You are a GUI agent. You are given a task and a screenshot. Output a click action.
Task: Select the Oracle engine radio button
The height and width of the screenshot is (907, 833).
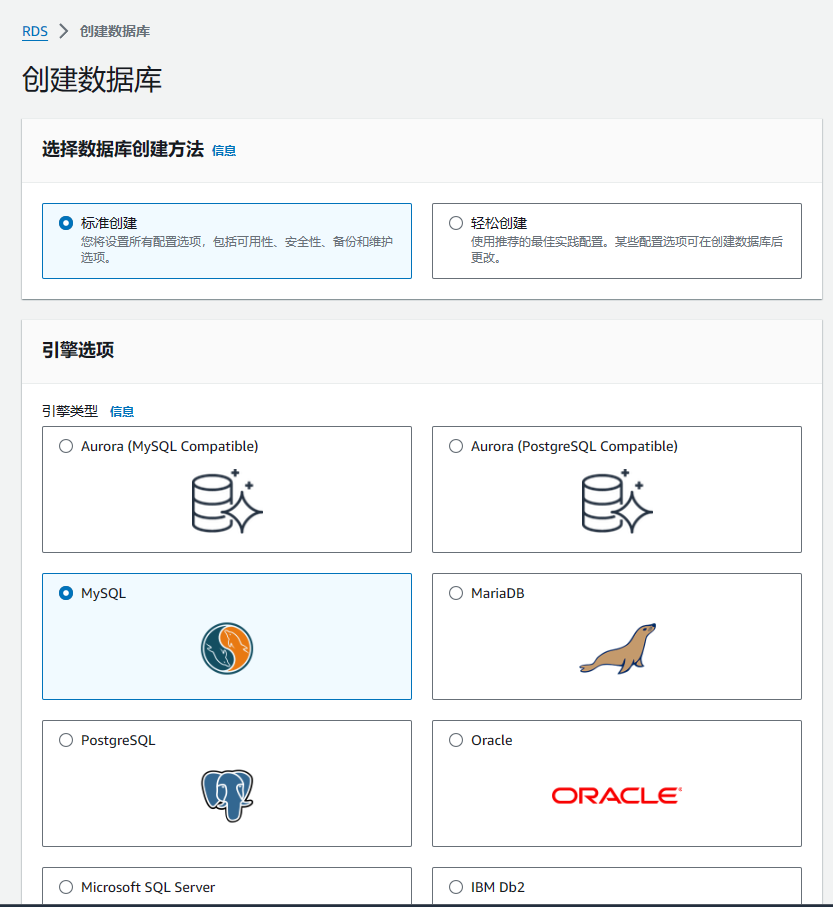click(456, 740)
